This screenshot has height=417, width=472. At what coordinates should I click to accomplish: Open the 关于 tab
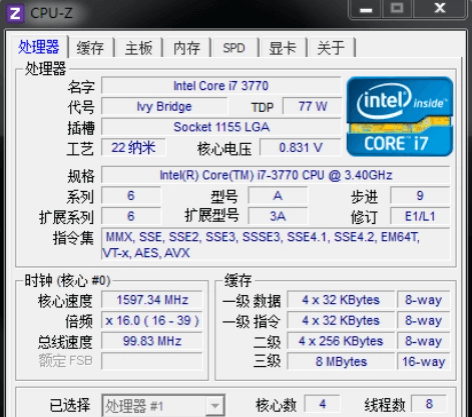[x=331, y=48]
